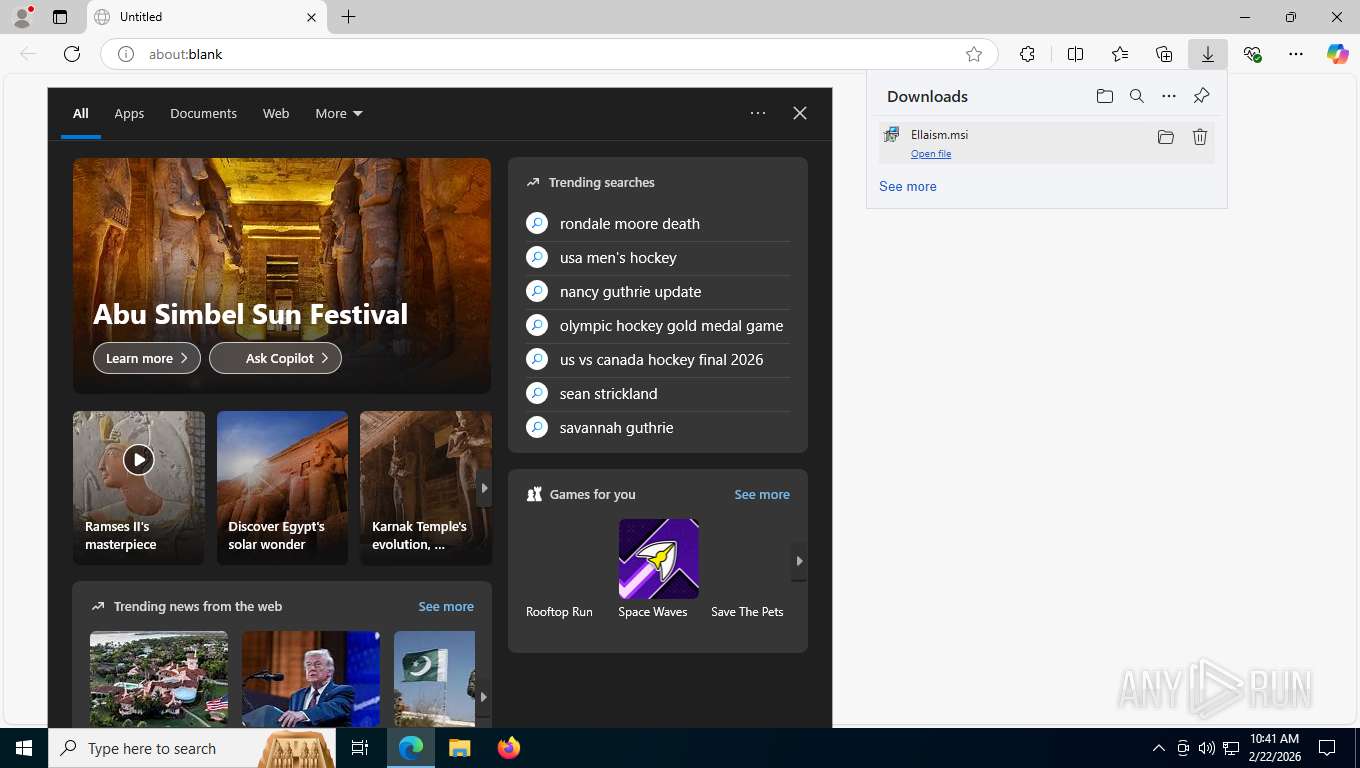Search sean strickland
1360x768 pixels.
click(x=658, y=394)
